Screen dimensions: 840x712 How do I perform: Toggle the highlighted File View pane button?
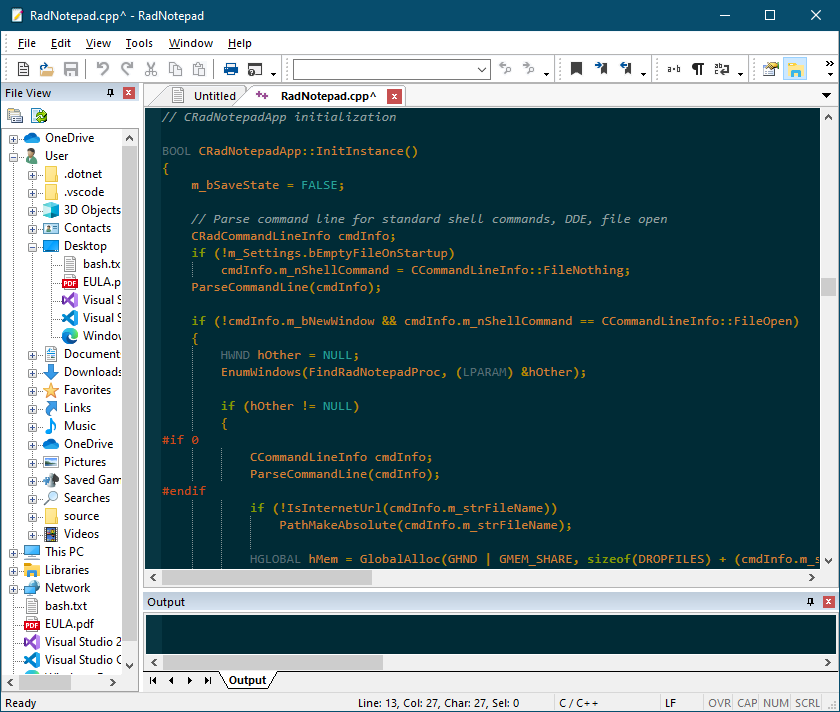point(794,69)
